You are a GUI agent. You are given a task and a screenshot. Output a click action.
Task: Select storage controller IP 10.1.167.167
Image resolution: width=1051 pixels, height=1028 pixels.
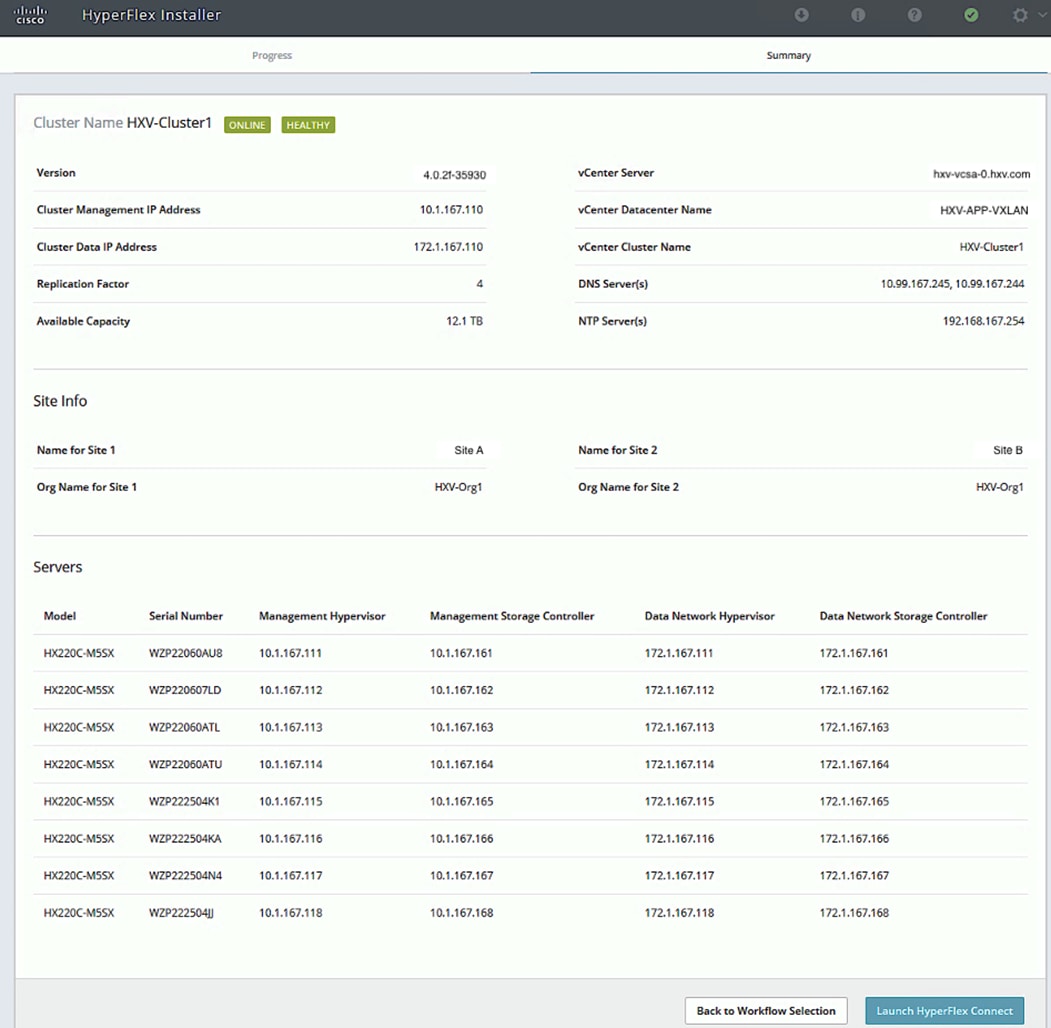click(x=461, y=875)
